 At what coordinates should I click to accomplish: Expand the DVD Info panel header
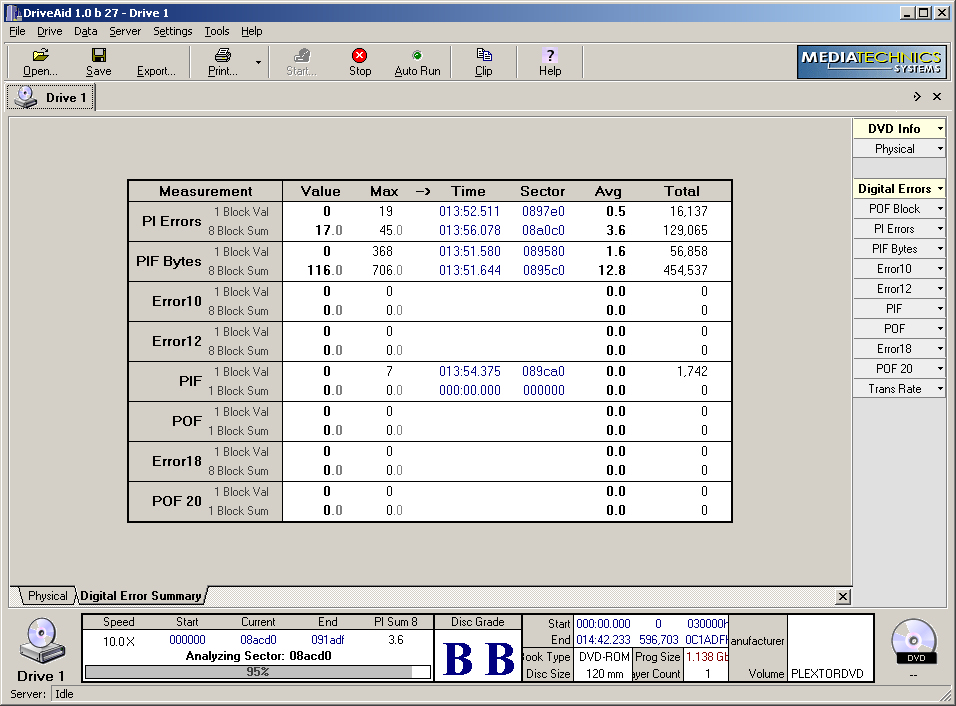click(898, 129)
